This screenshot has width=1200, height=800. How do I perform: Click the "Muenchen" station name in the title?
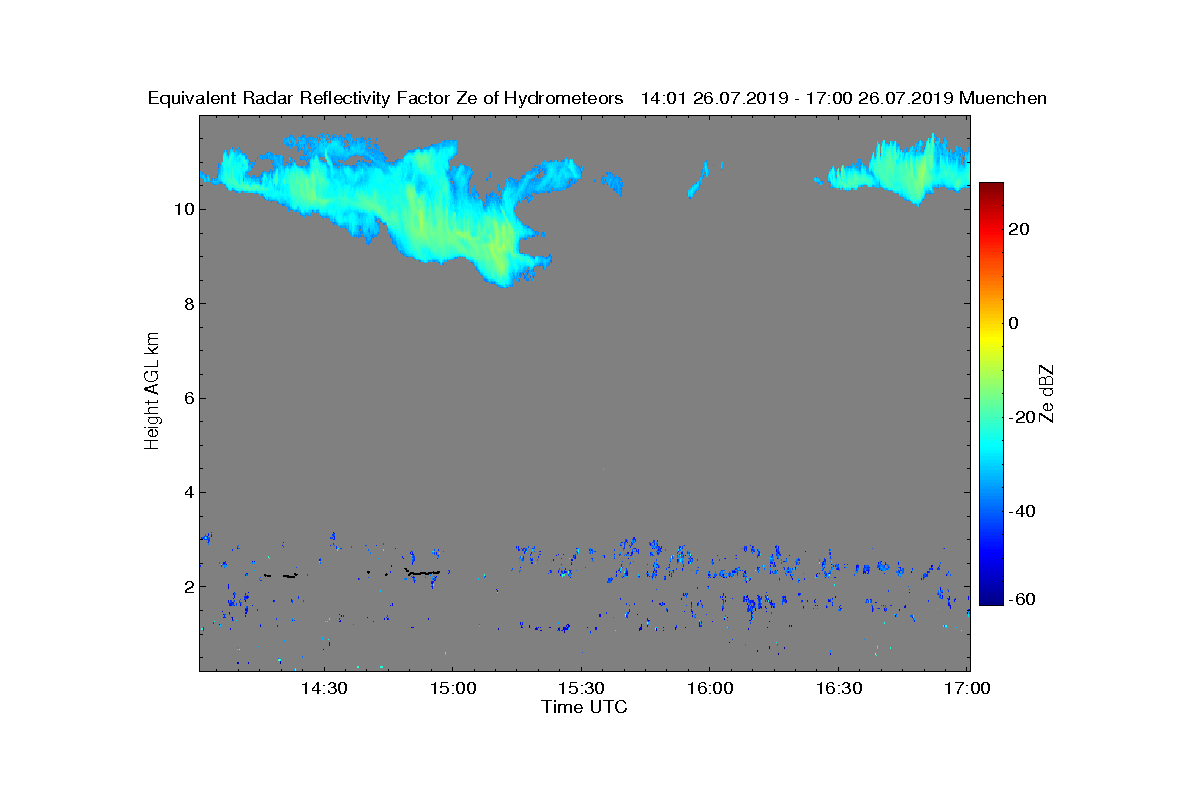[1003, 98]
